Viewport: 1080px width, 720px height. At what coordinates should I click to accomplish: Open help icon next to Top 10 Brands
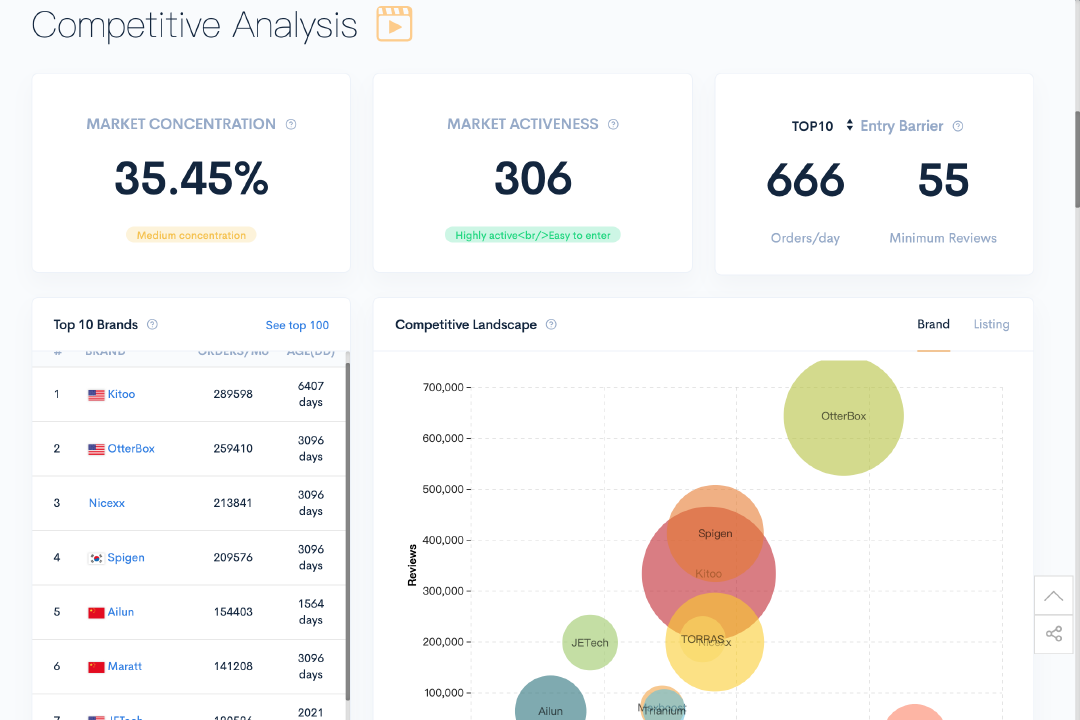point(152,325)
